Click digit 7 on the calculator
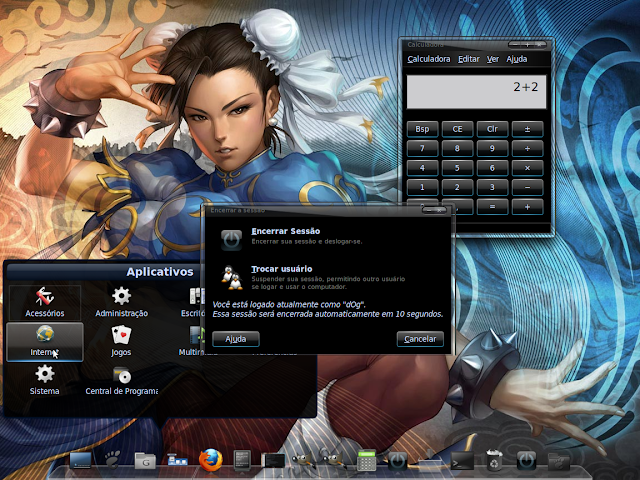 [422, 149]
